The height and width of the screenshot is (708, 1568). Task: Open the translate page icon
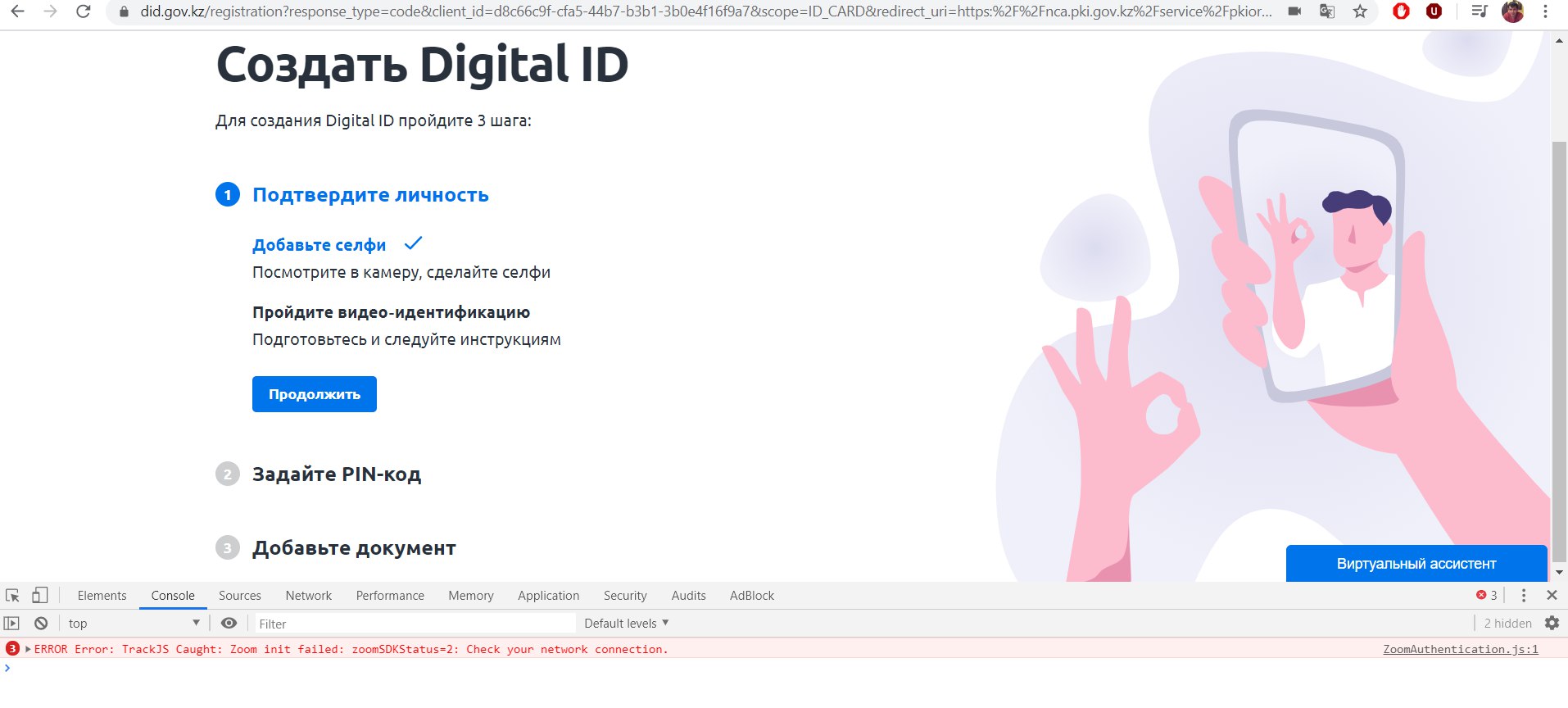pos(1327,11)
